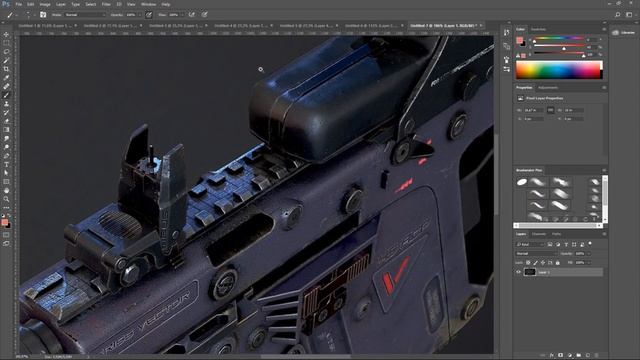Select the Gradient tool
The image size is (640, 360).
[x=6, y=129]
